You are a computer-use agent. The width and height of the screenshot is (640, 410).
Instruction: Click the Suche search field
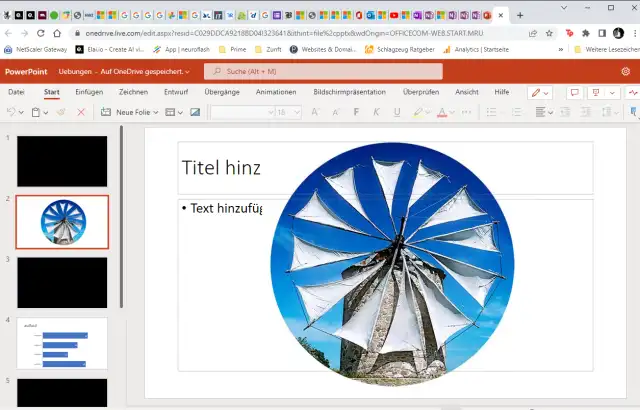pyautogui.click(x=323, y=71)
